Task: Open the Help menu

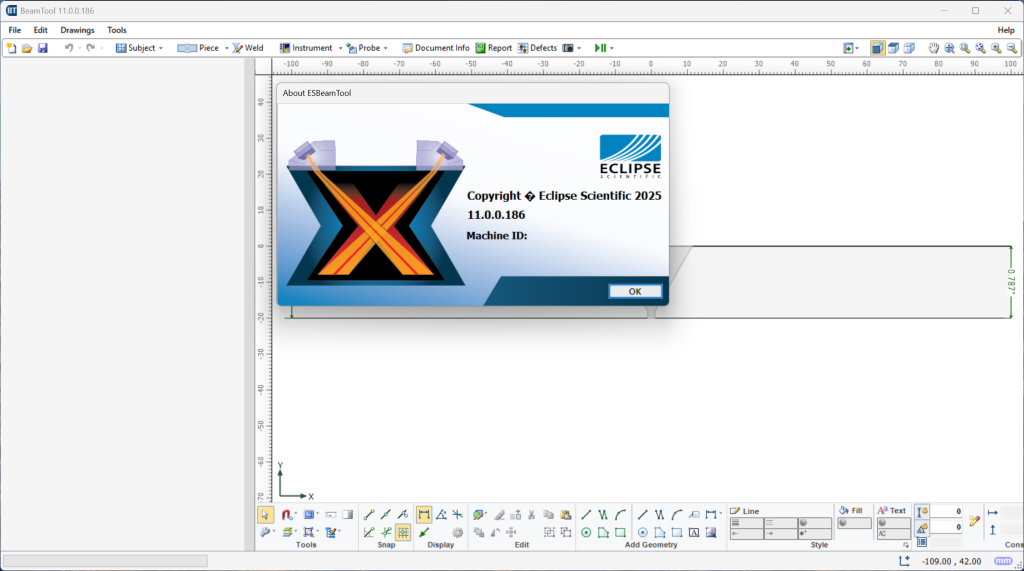Action: pyautogui.click(x=1005, y=30)
